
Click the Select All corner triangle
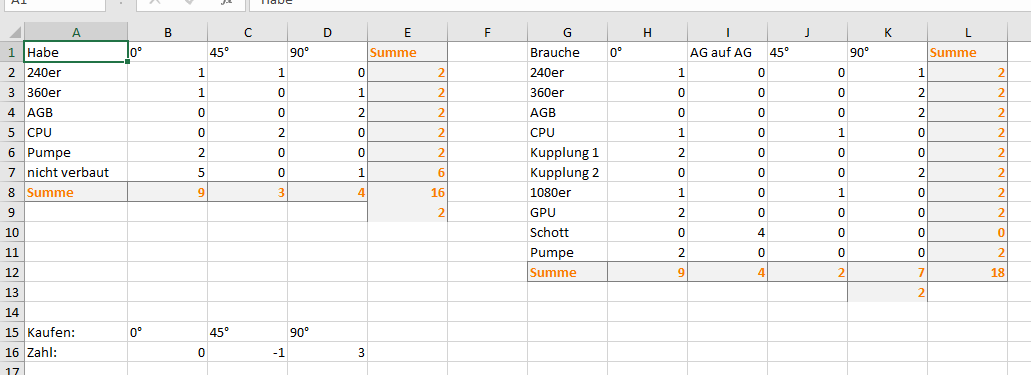12,31
